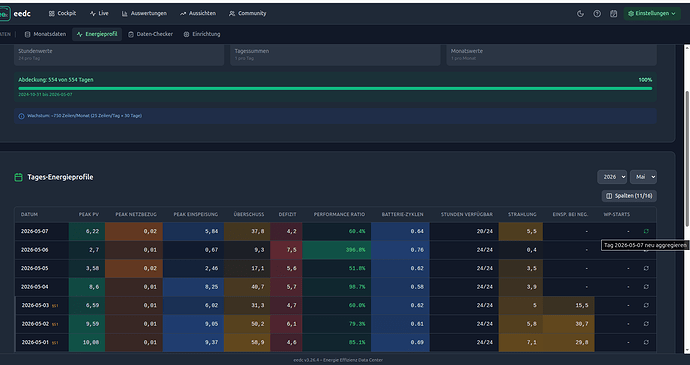Open the Community menu
Screen dimensions: 690x365
pyautogui.click(x=247, y=14)
